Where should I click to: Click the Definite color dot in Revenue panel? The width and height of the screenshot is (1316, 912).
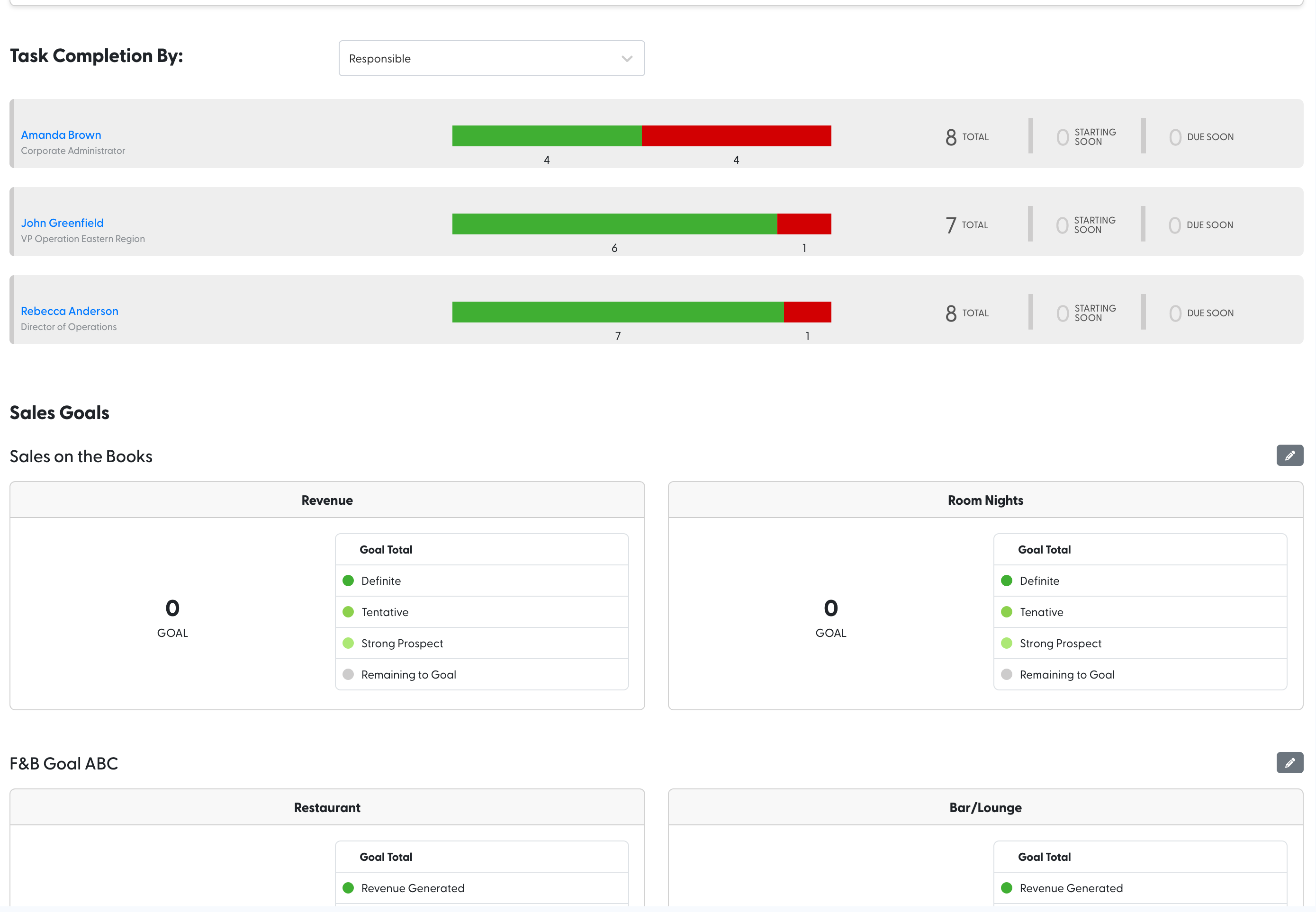(x=348, y=581)
